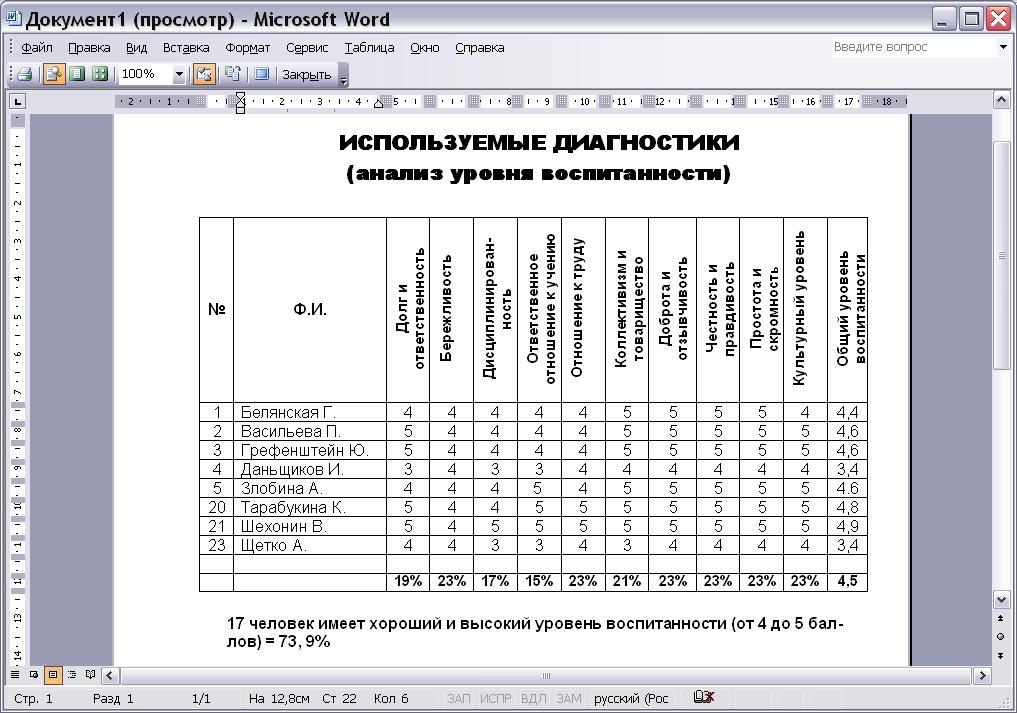Screen dimensions: 1017x713
Task: Open the Файл menu
Action: coord(36,47)
